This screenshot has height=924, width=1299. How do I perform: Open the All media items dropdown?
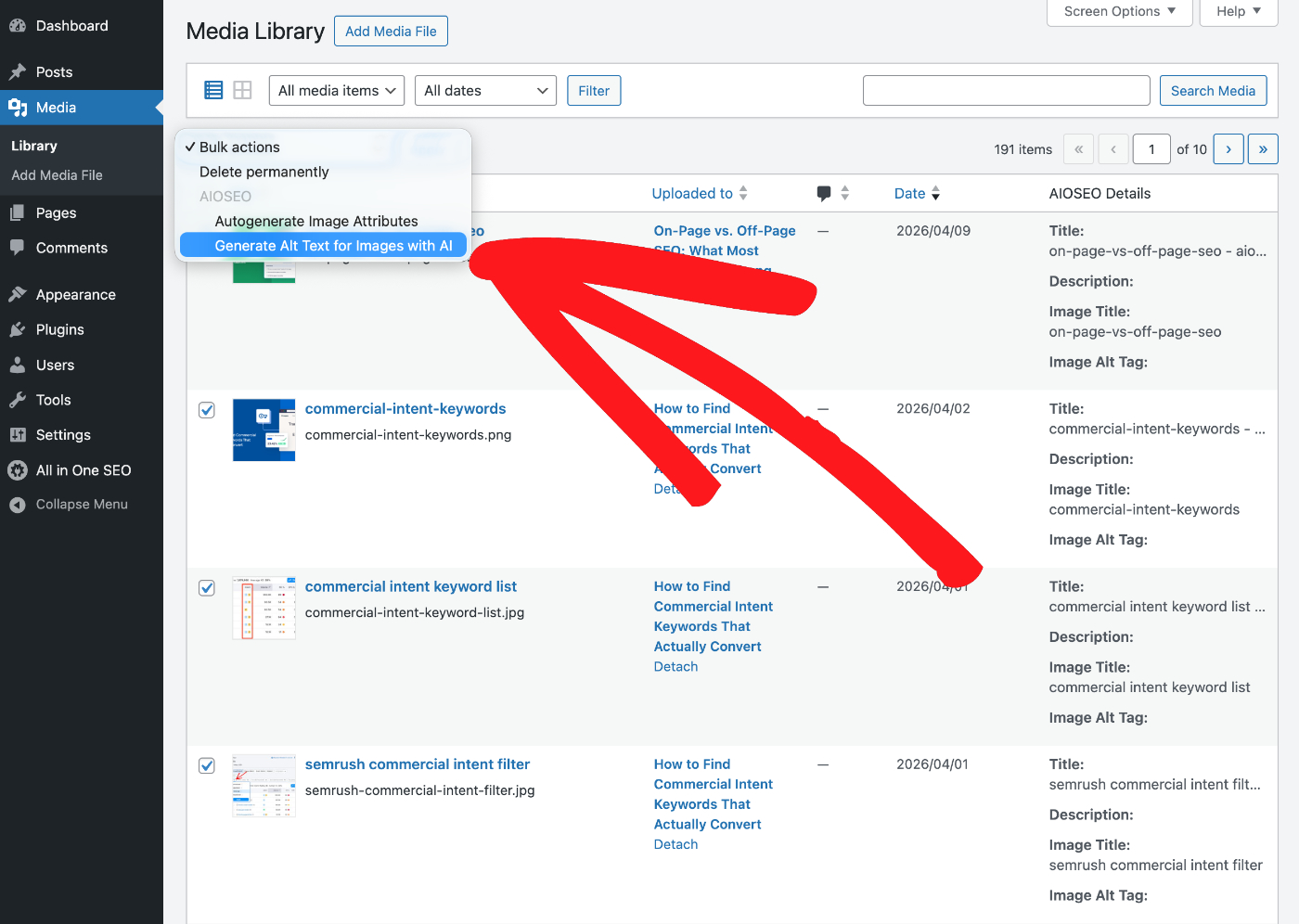click(x=336, y=91)
